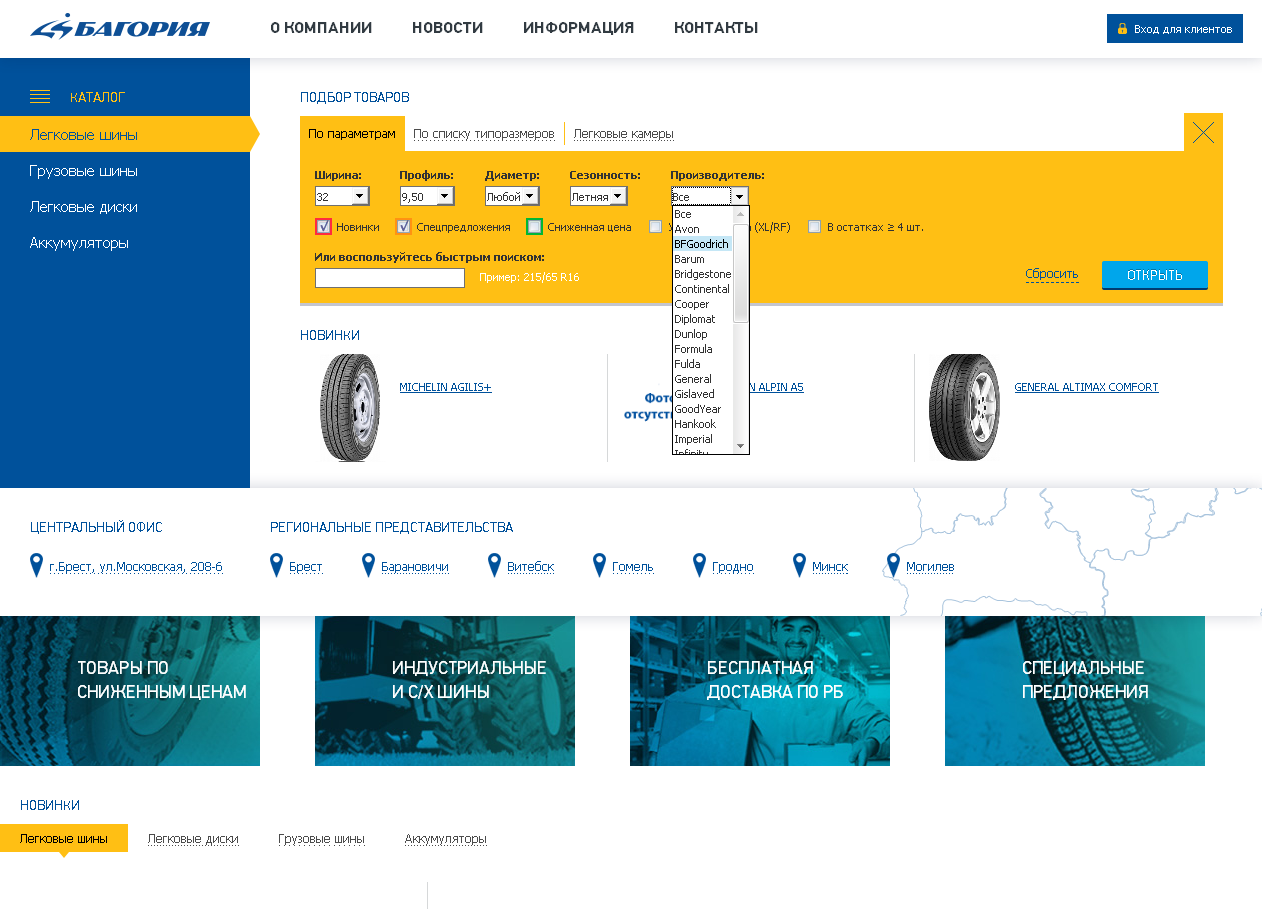Image resolution: width=1262 pixels, height=909 pixels.
Task: Select GoodYear in manufacturer list
Action: [702, 409]
